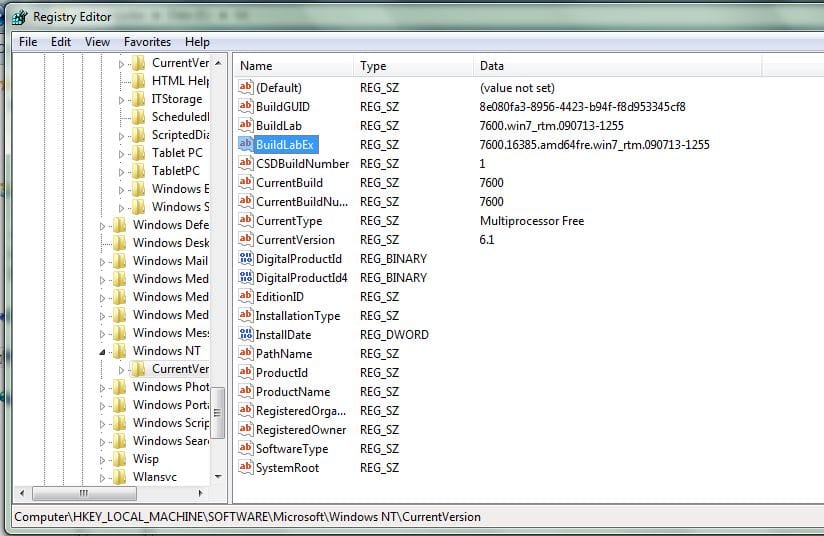Click the CSDBuildNumber value icon
The width and height of the screenshot is (824, 536).
click(x=245, y=163)
